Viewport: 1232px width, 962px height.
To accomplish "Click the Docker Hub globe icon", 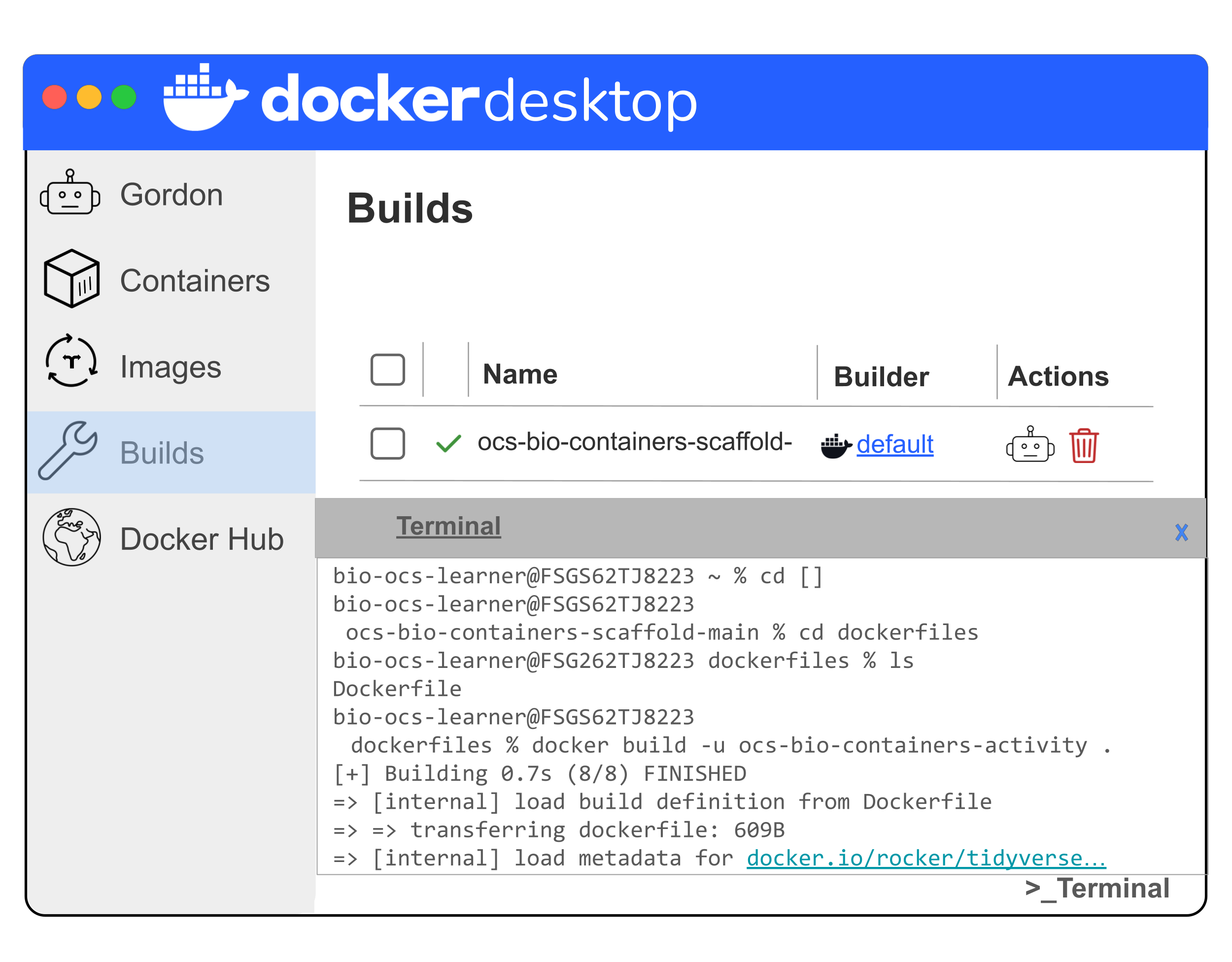I will click(71, 537).
